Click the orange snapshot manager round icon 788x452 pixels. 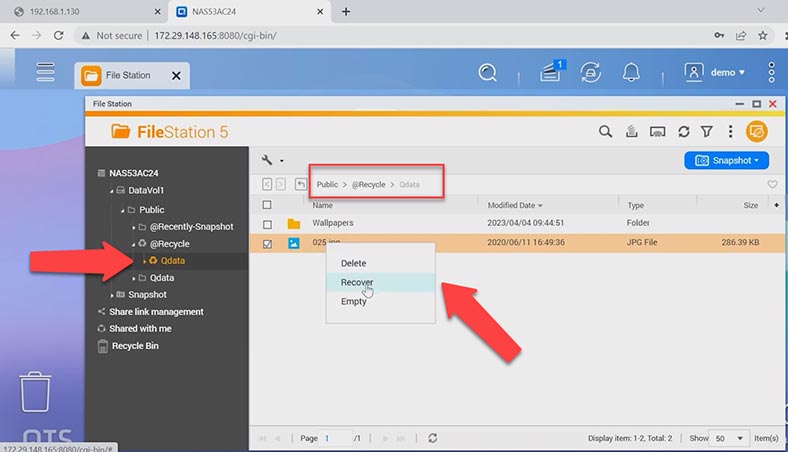click(756, 132)
